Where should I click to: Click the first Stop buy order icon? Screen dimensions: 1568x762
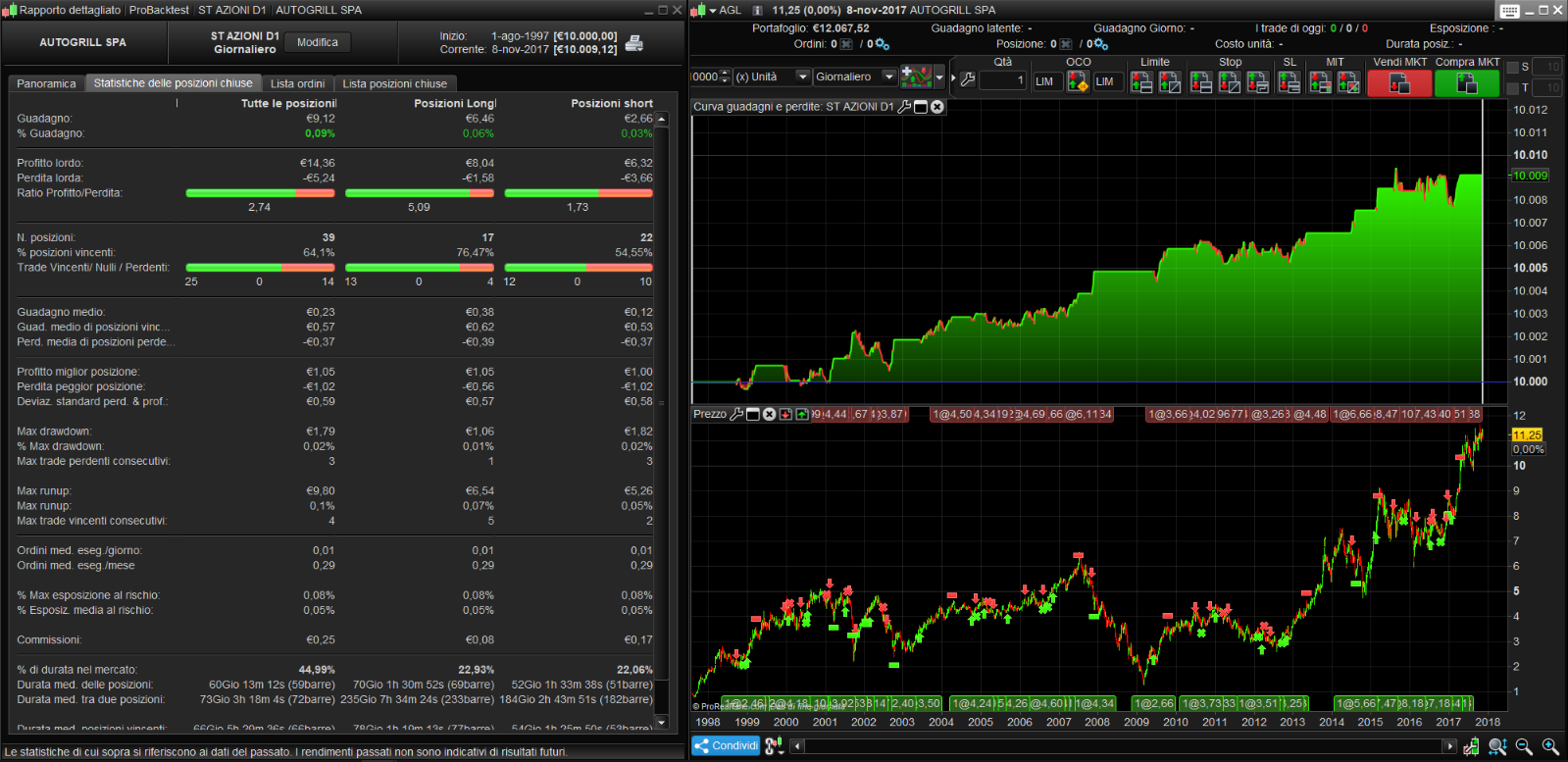pyautogui.click(x=1201, y=82)
